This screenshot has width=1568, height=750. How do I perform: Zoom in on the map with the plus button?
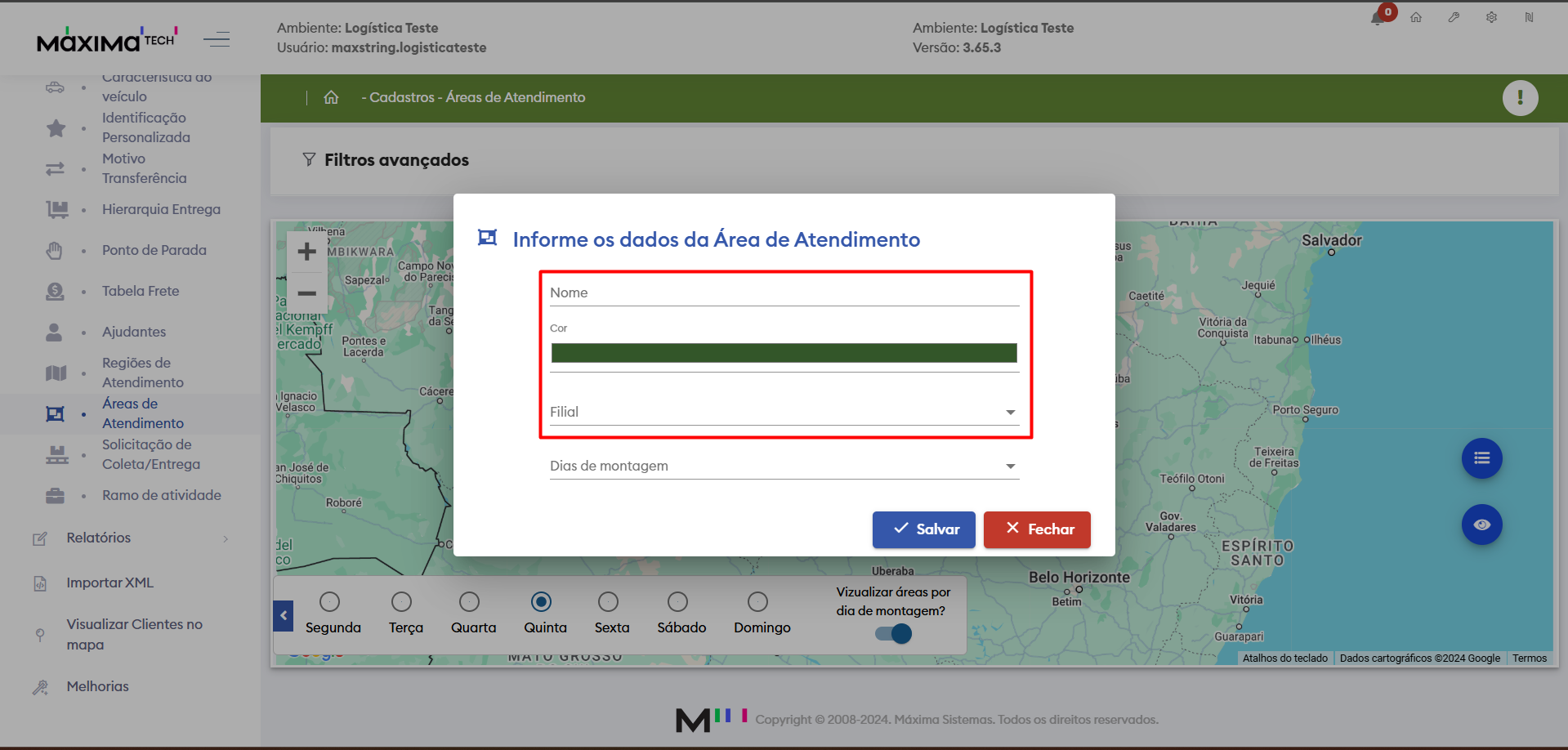pos(307,252)
